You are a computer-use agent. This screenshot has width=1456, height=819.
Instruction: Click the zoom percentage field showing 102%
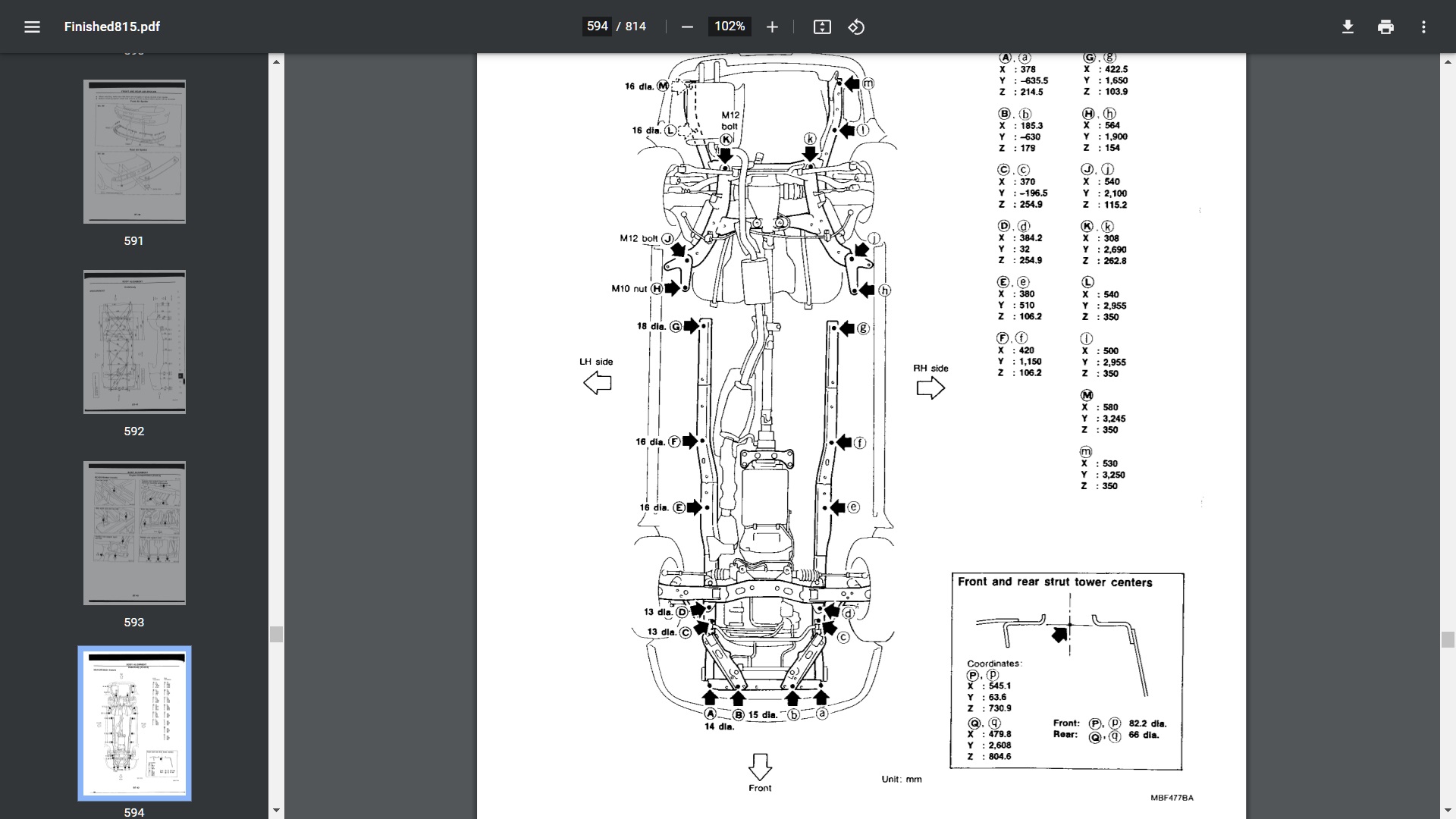point(730,27)
